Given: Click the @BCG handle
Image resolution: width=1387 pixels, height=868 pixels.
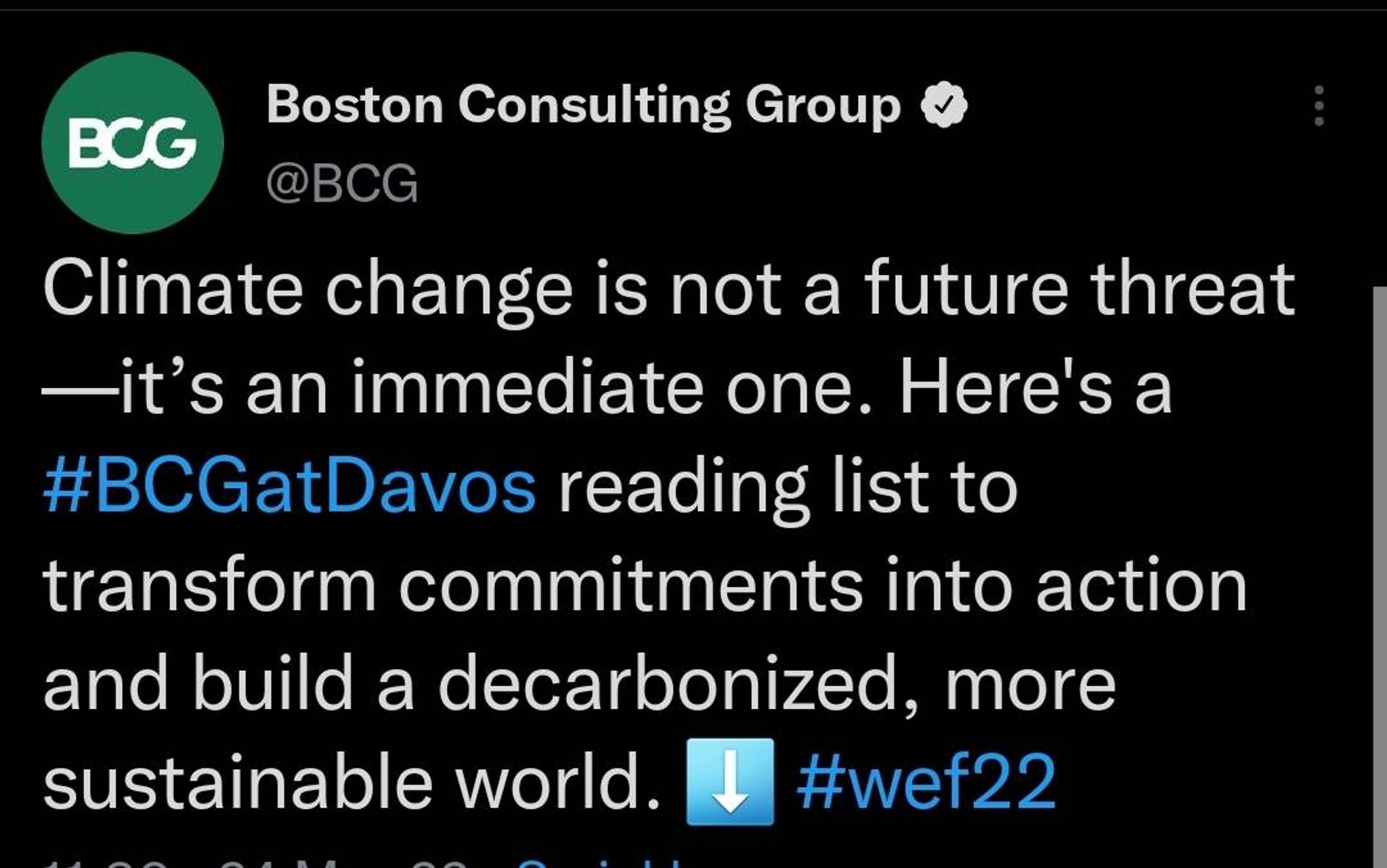Looking at the screenshot, I should pos(342,183).
